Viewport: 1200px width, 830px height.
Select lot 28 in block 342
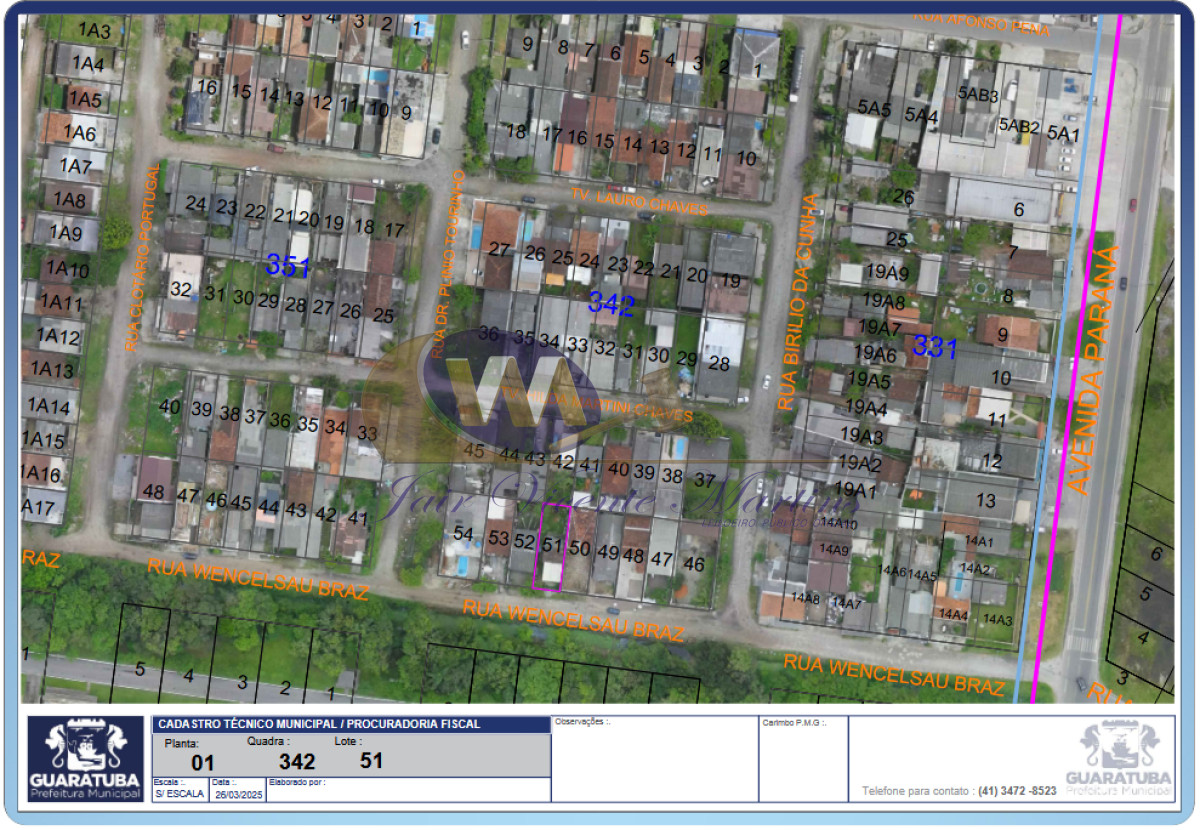click(719, 363)
